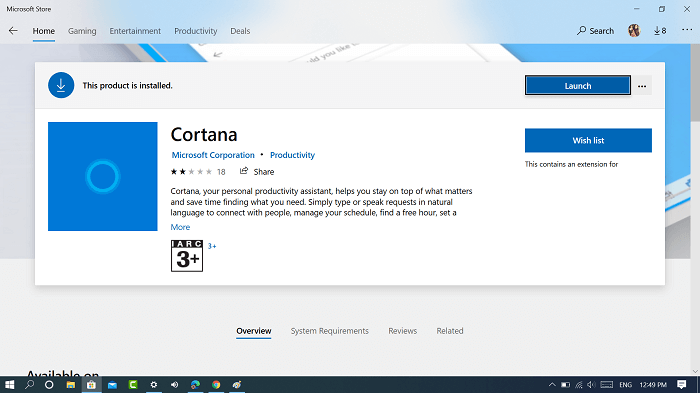Open the 3+ age rating link
Screen dimensions: 700x393
(x=212, y=246)
